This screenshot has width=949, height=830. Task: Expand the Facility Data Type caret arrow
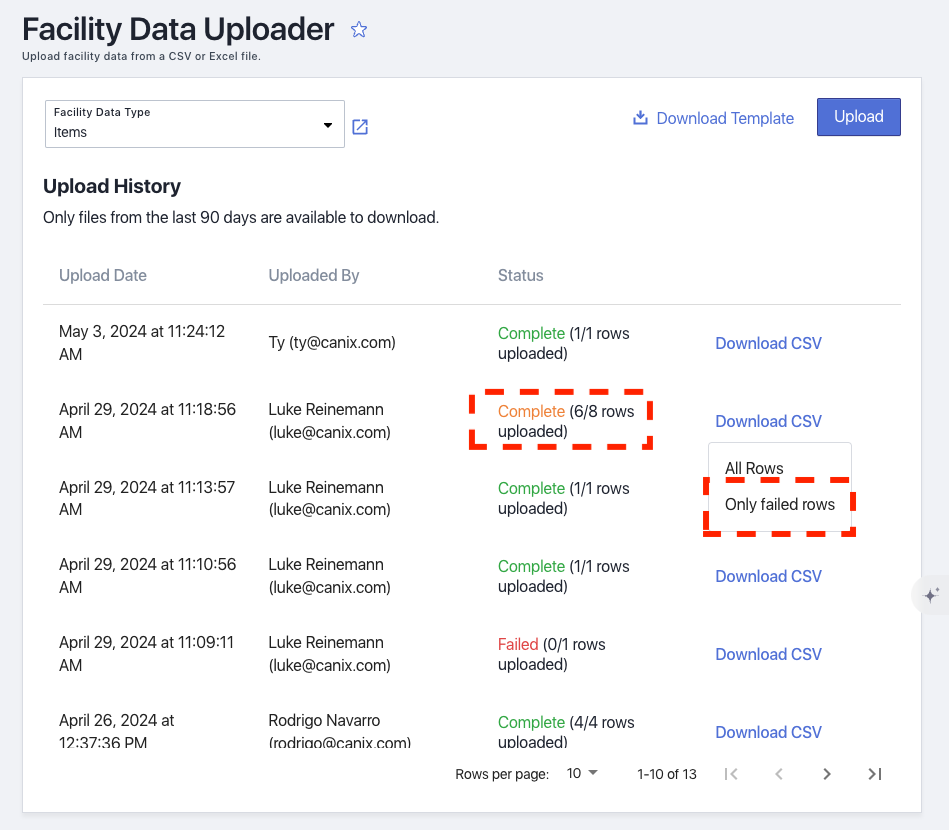coord(328,123)
